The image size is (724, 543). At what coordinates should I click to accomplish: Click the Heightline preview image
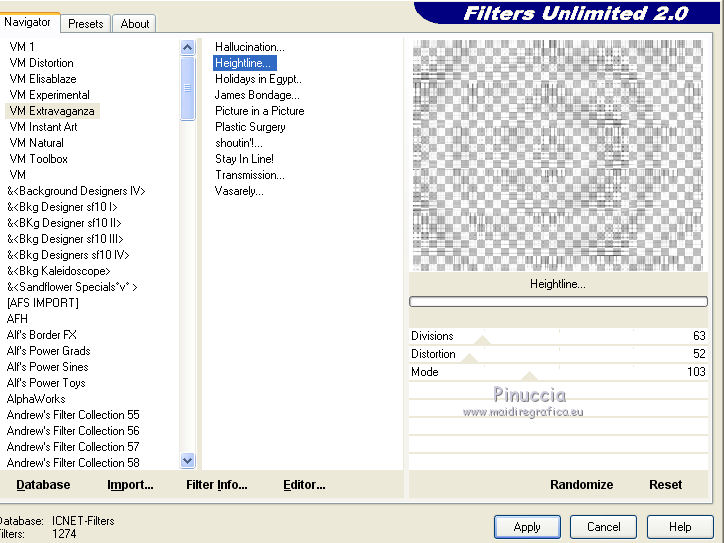pyautogui.click(x=558, y=155)
